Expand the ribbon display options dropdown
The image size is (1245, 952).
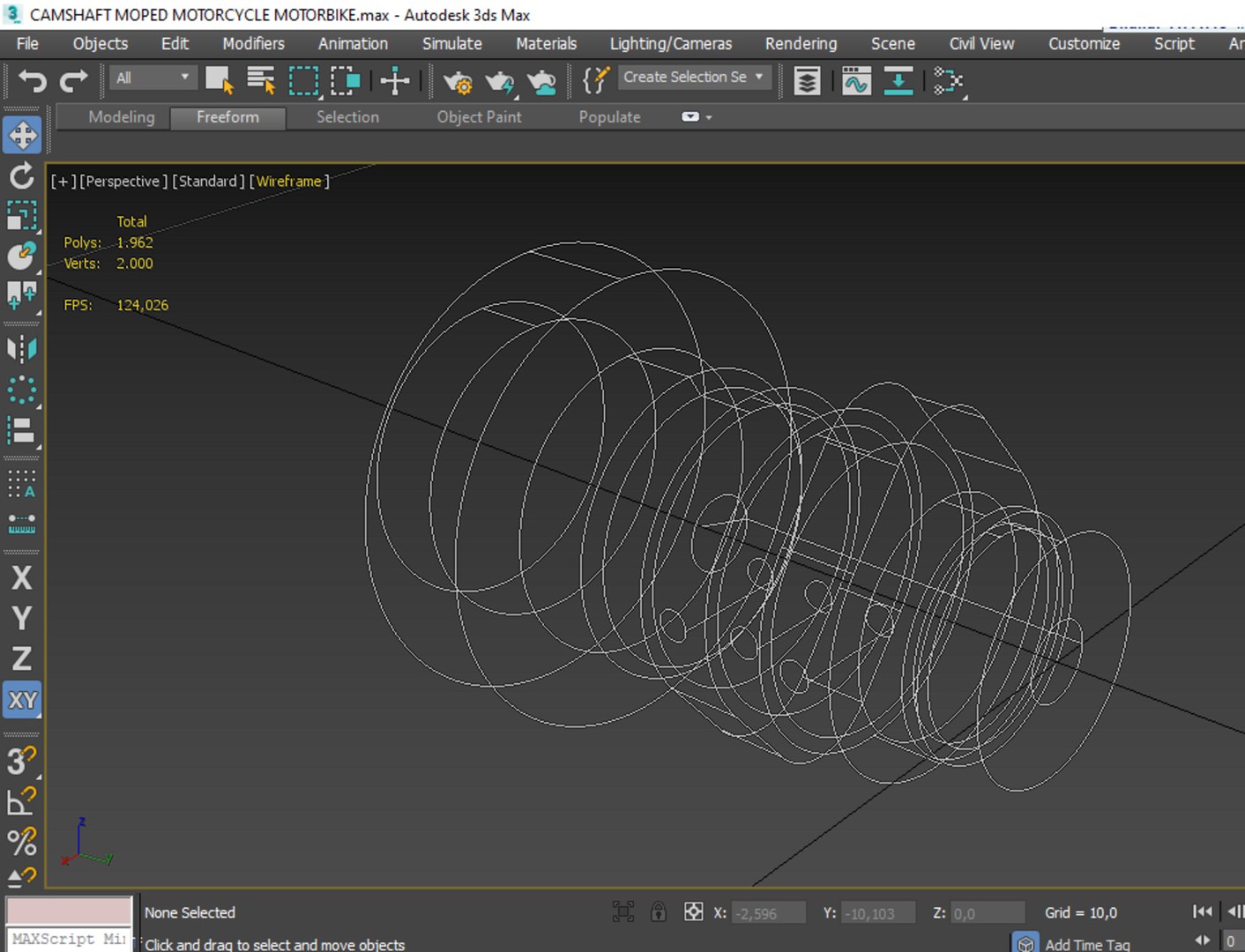tap(697, 117)
